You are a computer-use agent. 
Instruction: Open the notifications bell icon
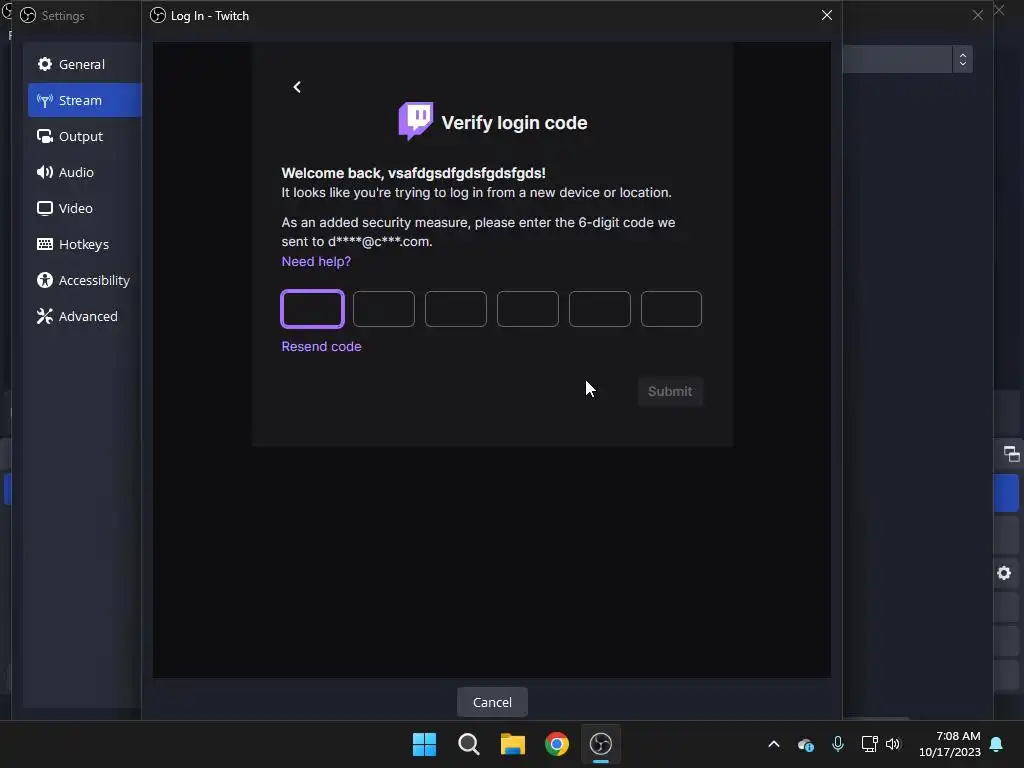pos(997,744)
